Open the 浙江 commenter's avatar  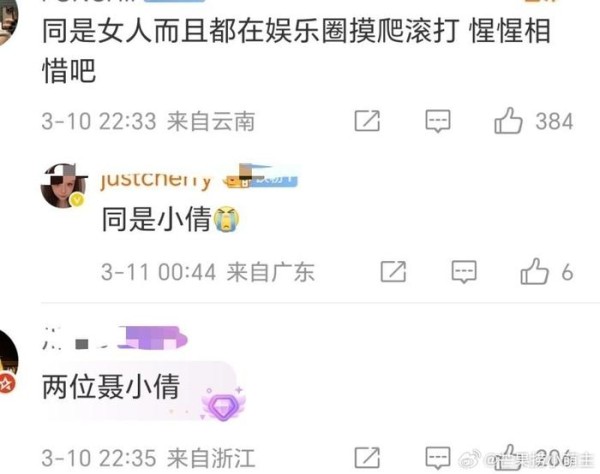8,362
